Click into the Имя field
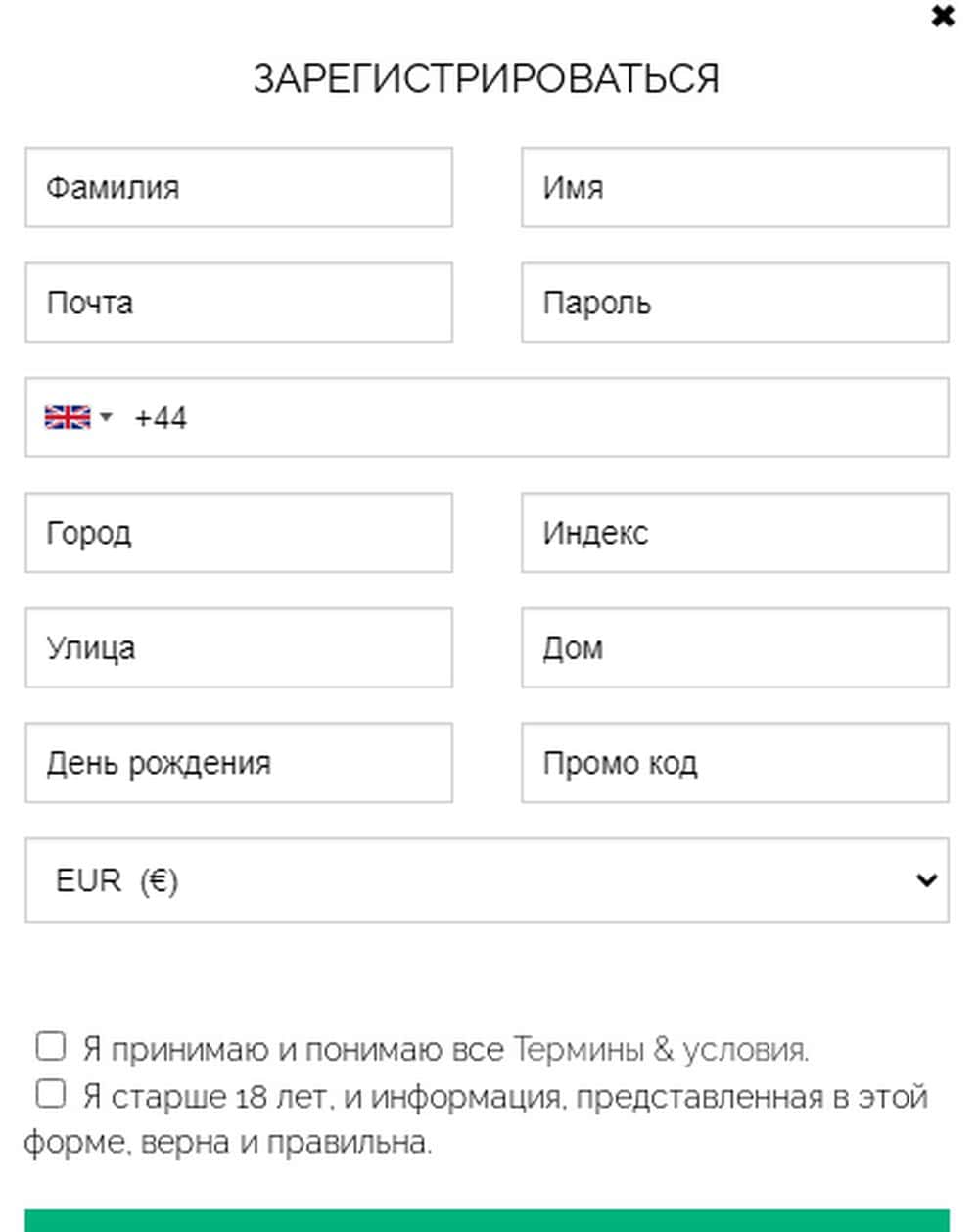Screen dimensions: 979x1232 click(x=734, y=187)
